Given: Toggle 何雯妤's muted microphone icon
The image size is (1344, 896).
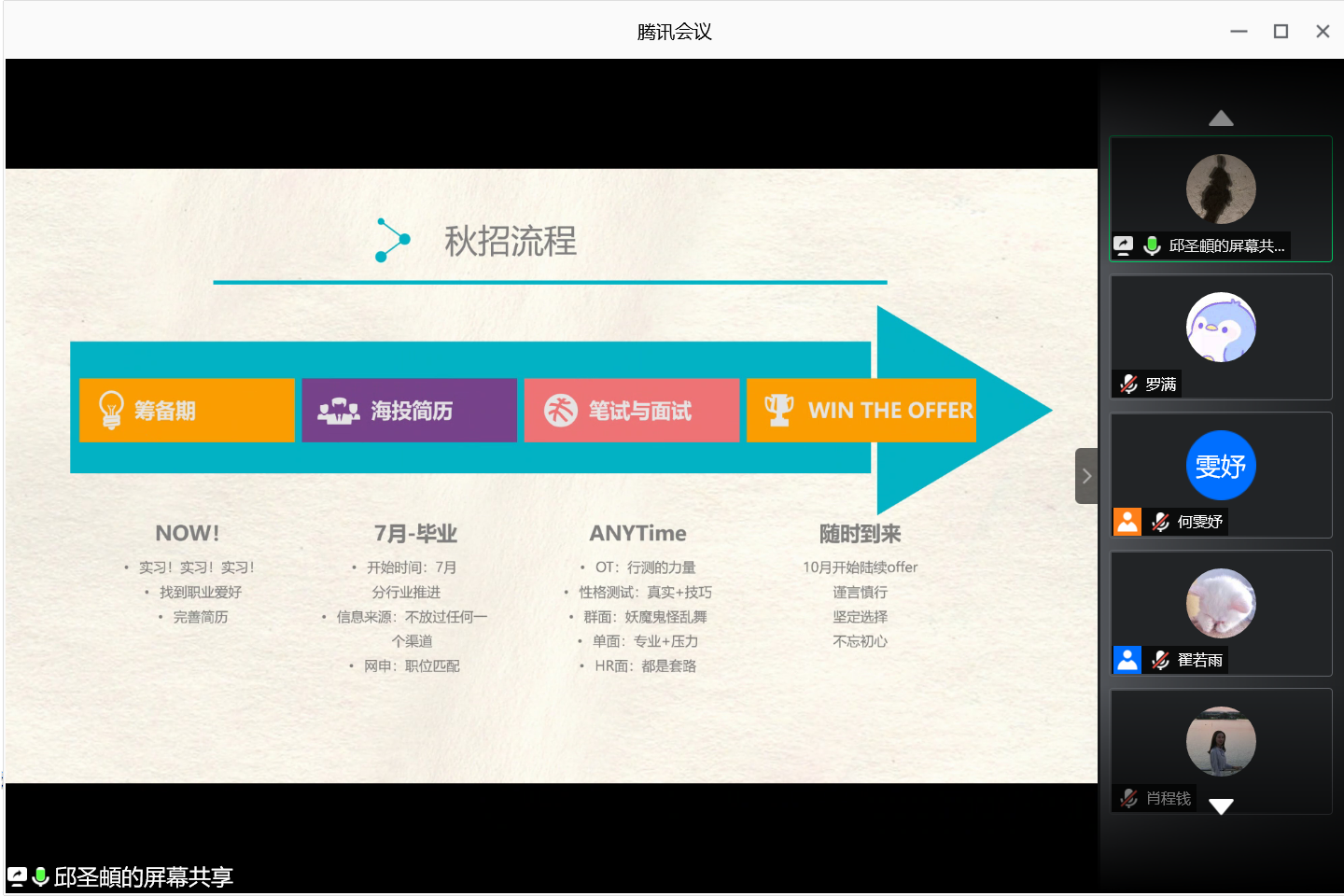Looking at the screenshot, I should pos(1160,522).
